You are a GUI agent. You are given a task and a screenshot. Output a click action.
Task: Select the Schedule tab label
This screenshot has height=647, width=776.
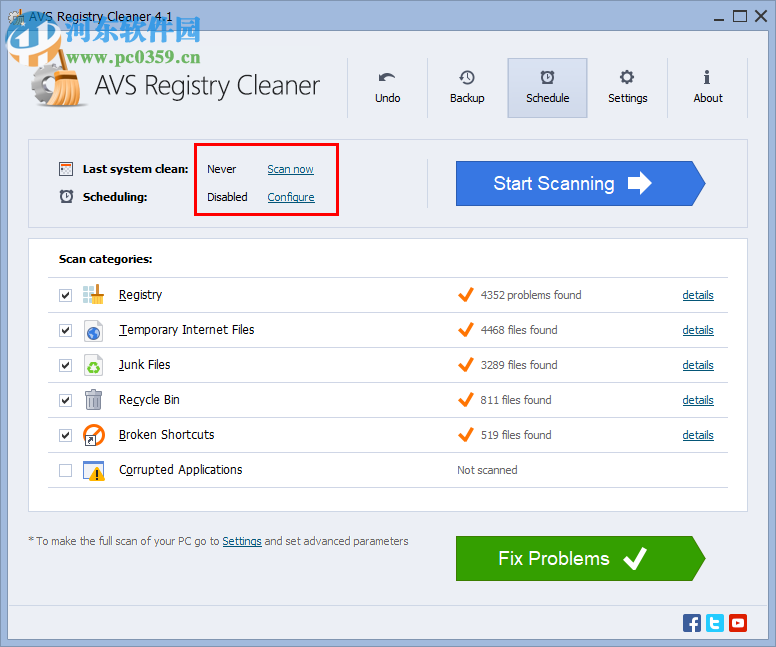[x=547, y=98]
